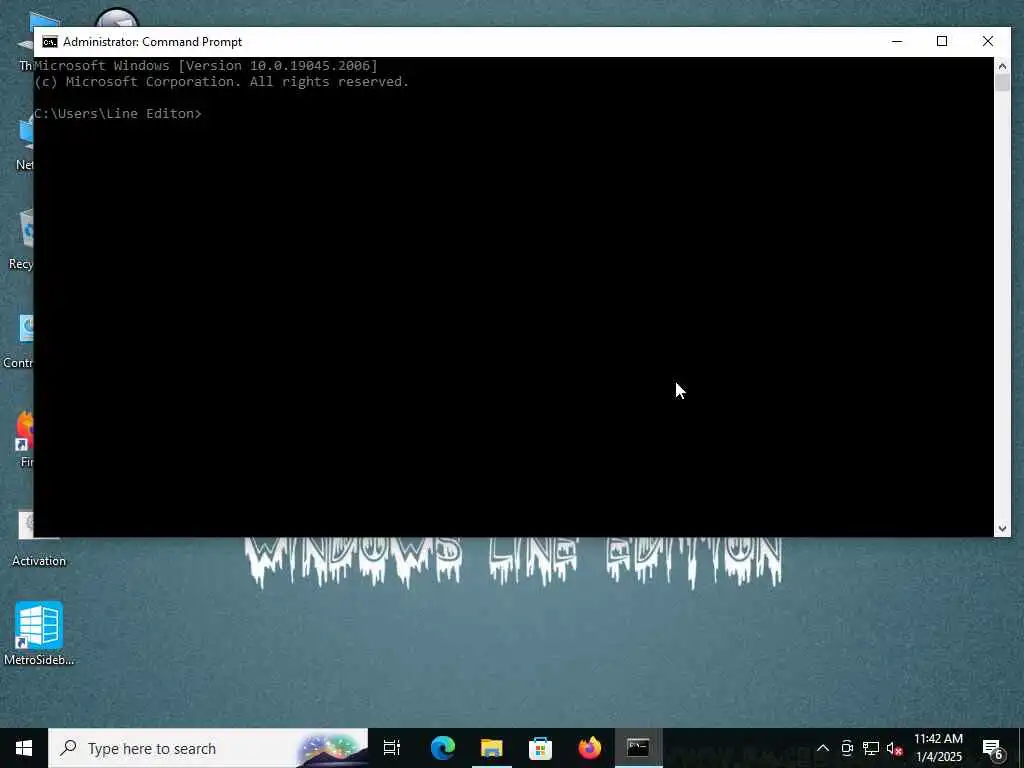Click the muted volume tray icon
The height and width of the screenshot is (768, 1024).
click(894, 748)
